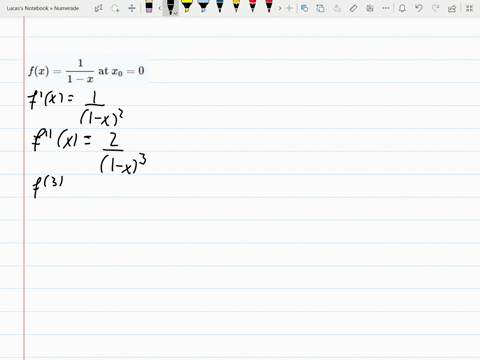The width and height of the screenshot is (480, 360).
Task: Click the Ink to Text button
Action: (337, 8)
